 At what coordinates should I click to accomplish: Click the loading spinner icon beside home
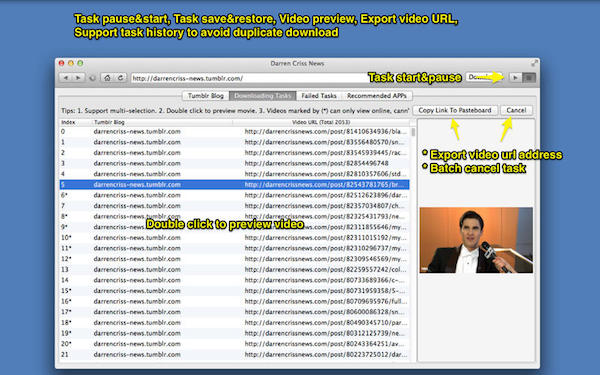pyautogui.click(x=93, y=78)
